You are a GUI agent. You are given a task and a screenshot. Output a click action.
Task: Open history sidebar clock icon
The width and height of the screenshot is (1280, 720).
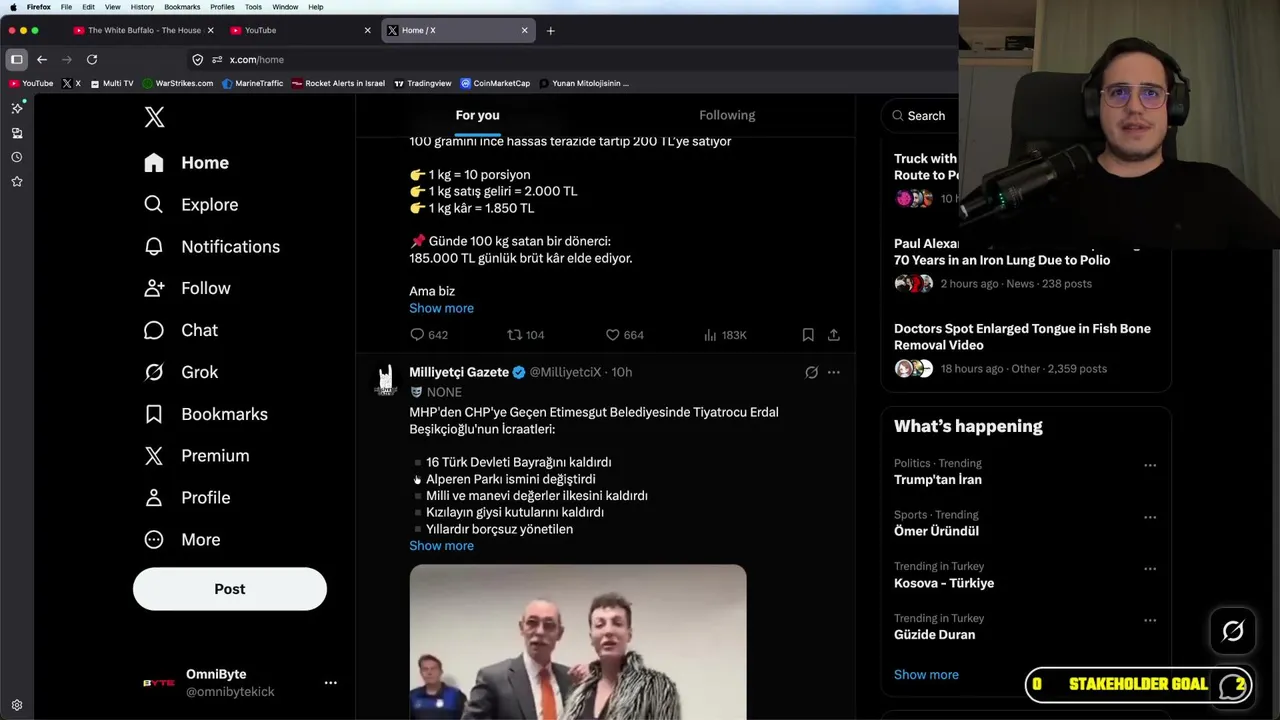[17, 157]
